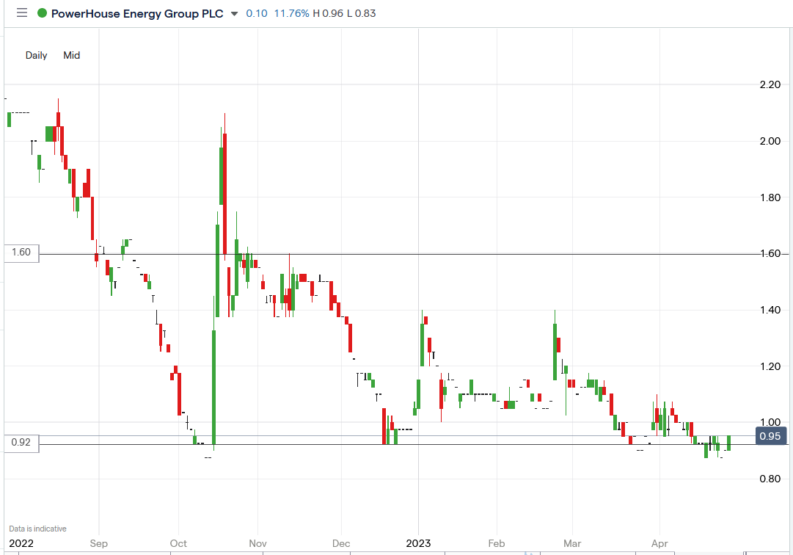Expand the PowerHouse Energy Group dropdown arrow
Screen dimensions: 793x555
[x=234, y=14]
